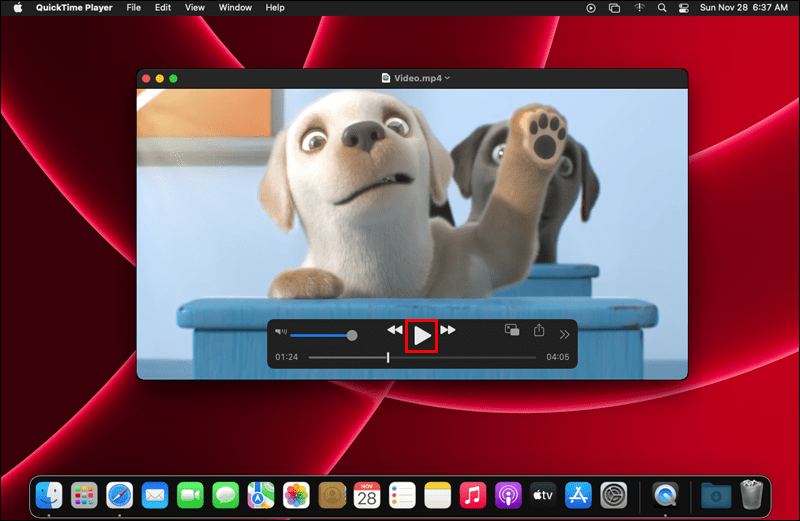The image size is (800, 521).
Task: Open Podcasts from the Dock
Action: 508,495
